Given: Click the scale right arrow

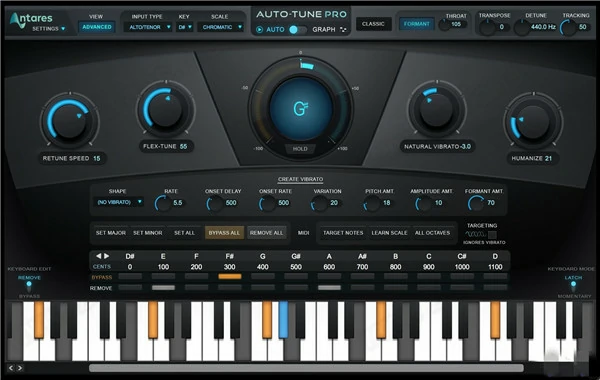Looking at the screenshot, I should (107, 256).
